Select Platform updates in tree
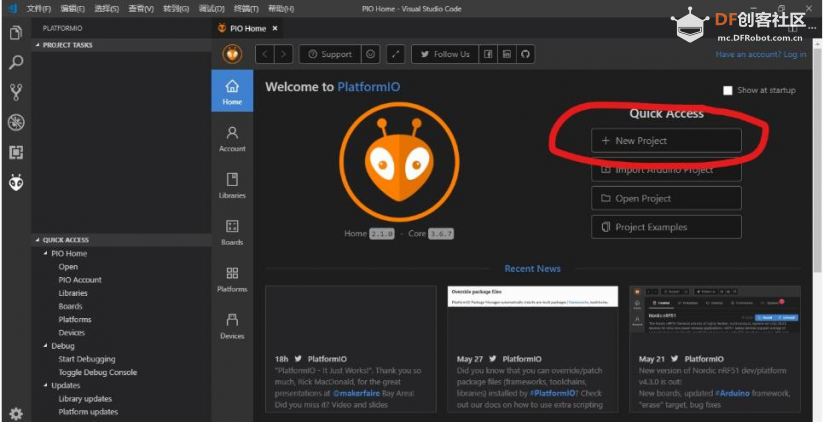This screenshot has width=823, height=422. point(88,412)
